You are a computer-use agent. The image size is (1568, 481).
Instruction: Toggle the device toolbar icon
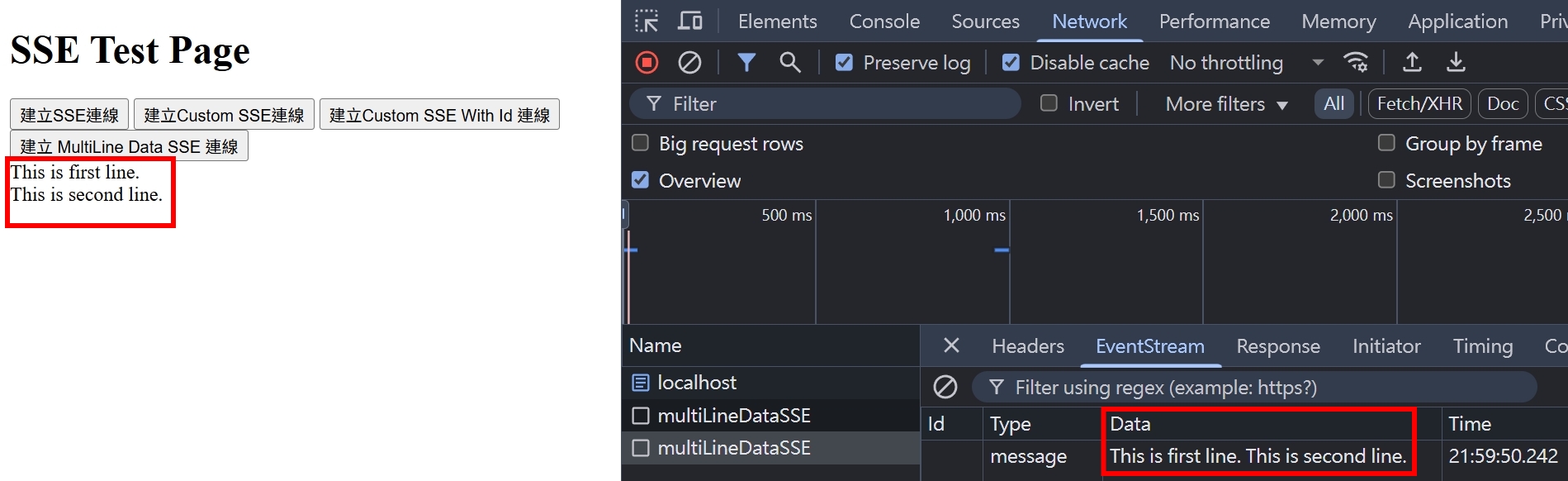pyautogui.click(x=689, y=21)
